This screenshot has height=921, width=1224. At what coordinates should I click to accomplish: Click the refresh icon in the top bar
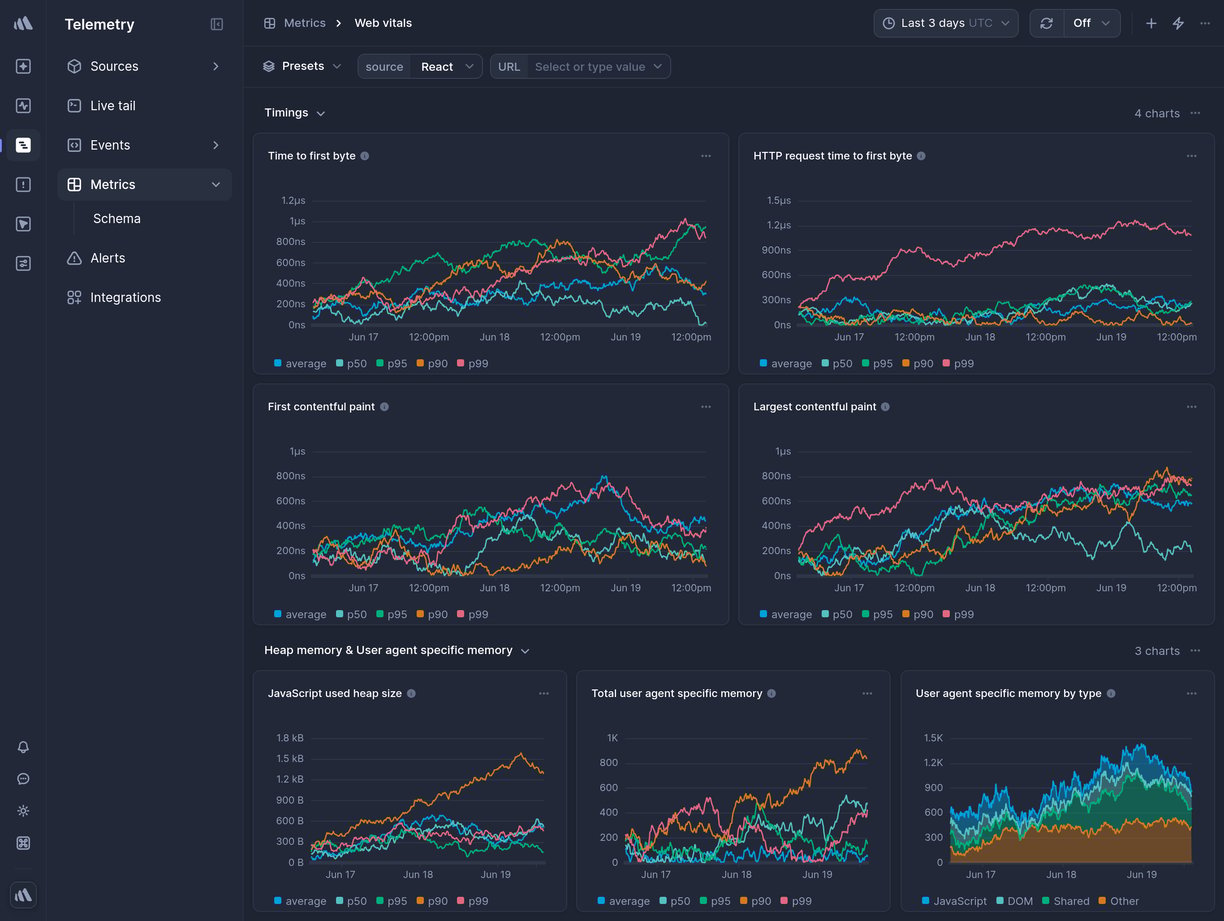1046,23
